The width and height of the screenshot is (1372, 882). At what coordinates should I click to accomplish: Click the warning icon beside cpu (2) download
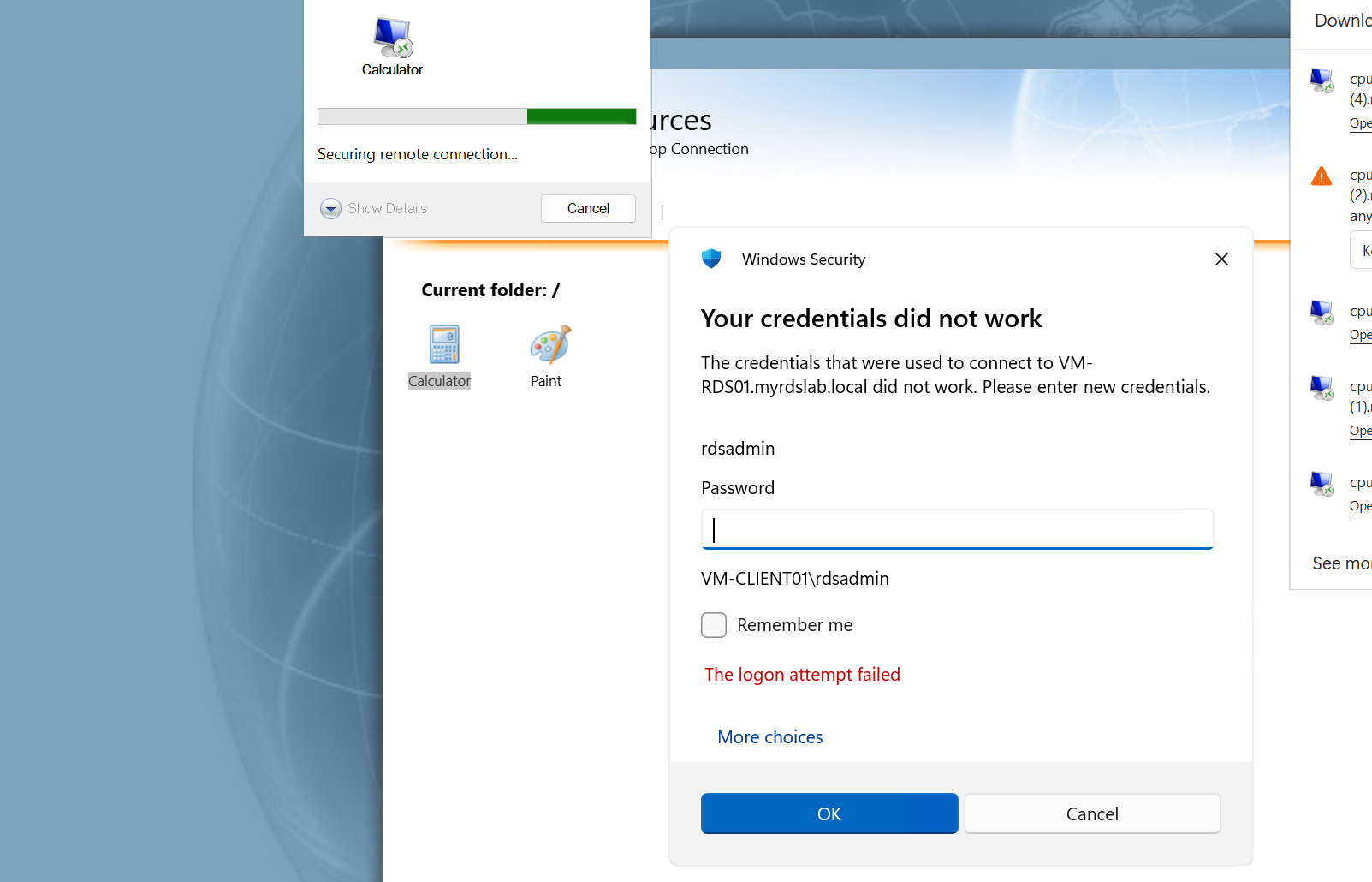pyautogui.click(x=1322, y=176)
